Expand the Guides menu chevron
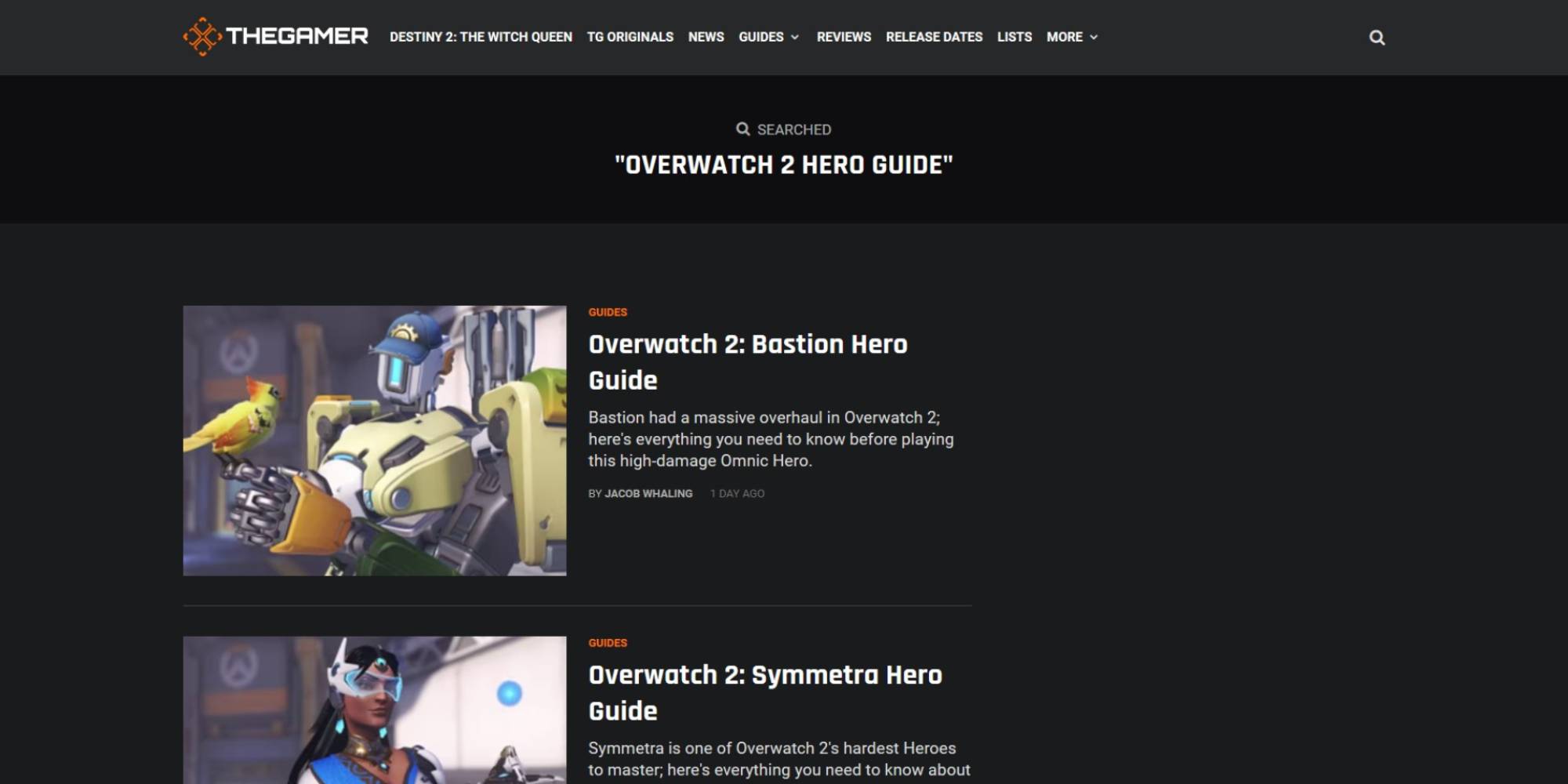This screenshot has height=784, width=1568. (x=795, y=38)
